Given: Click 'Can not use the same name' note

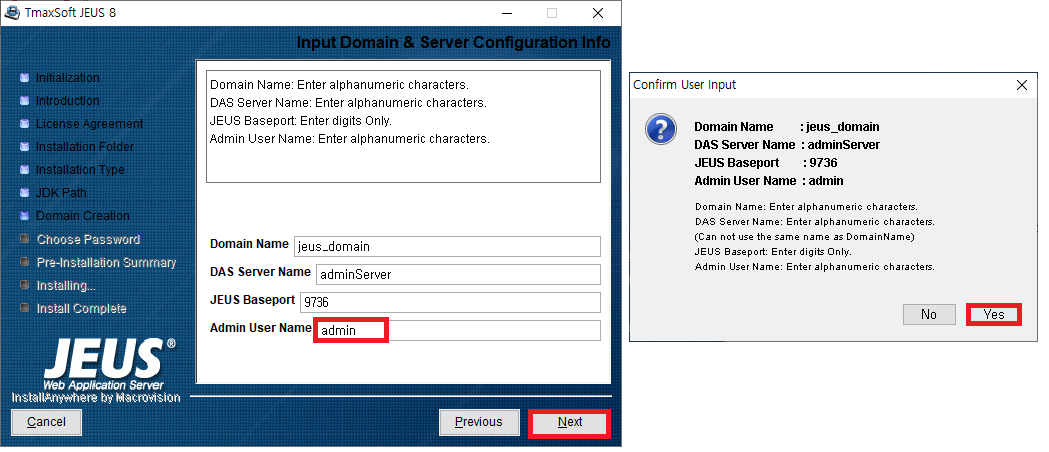Looking at the screenshot, I should [x=805, y=237].
